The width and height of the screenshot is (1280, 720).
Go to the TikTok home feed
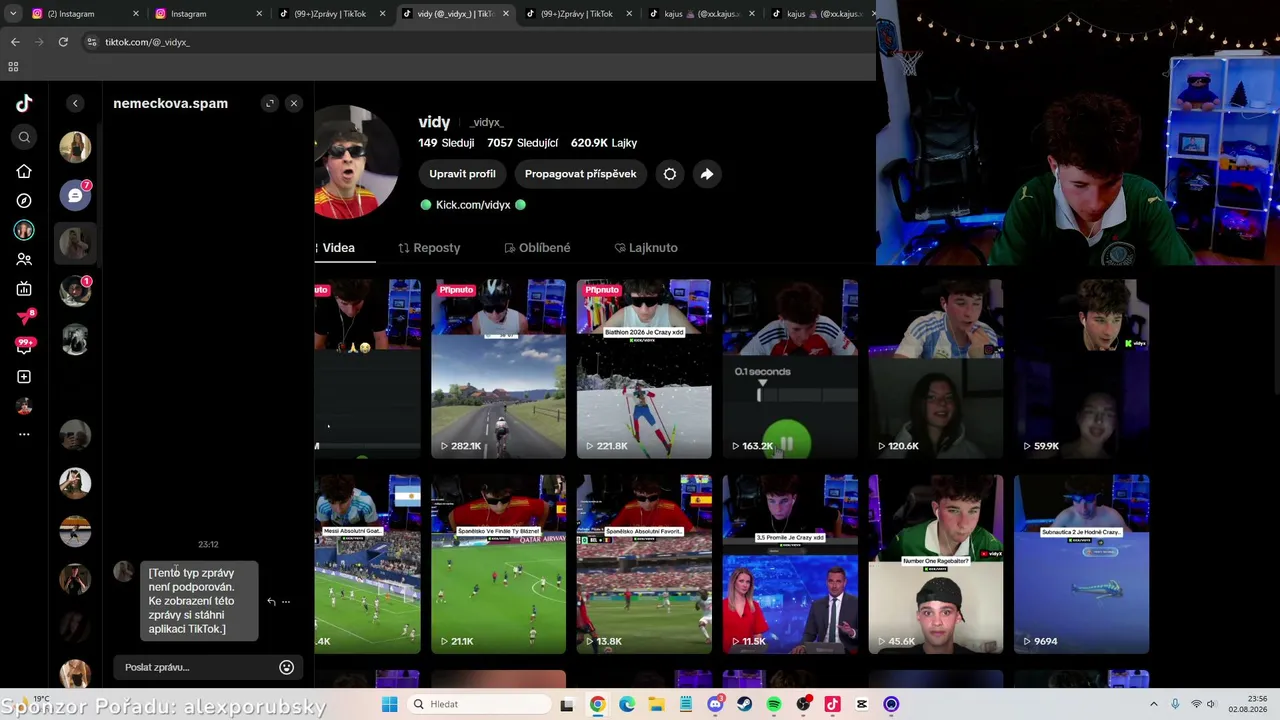24,171
